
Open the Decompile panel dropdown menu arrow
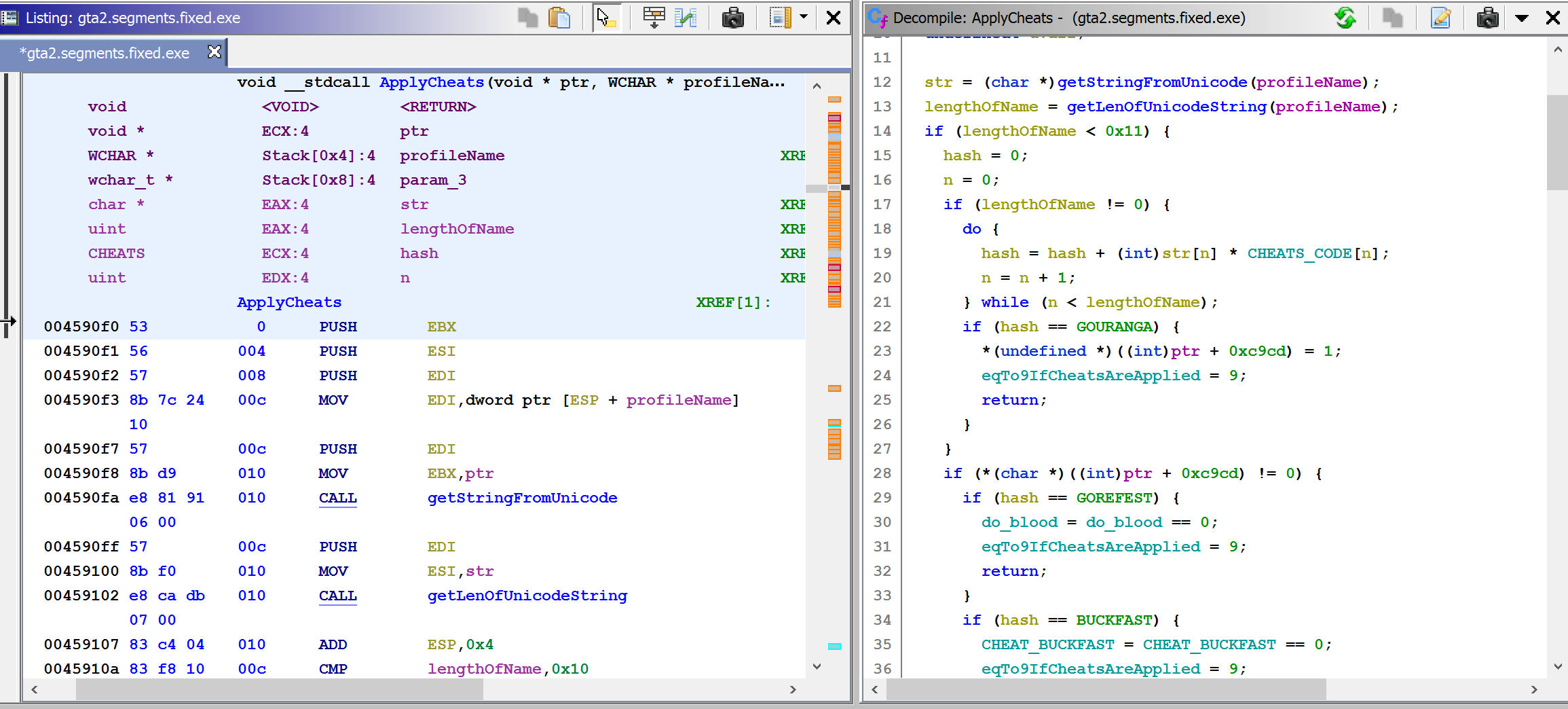(x=1522, y=18)
